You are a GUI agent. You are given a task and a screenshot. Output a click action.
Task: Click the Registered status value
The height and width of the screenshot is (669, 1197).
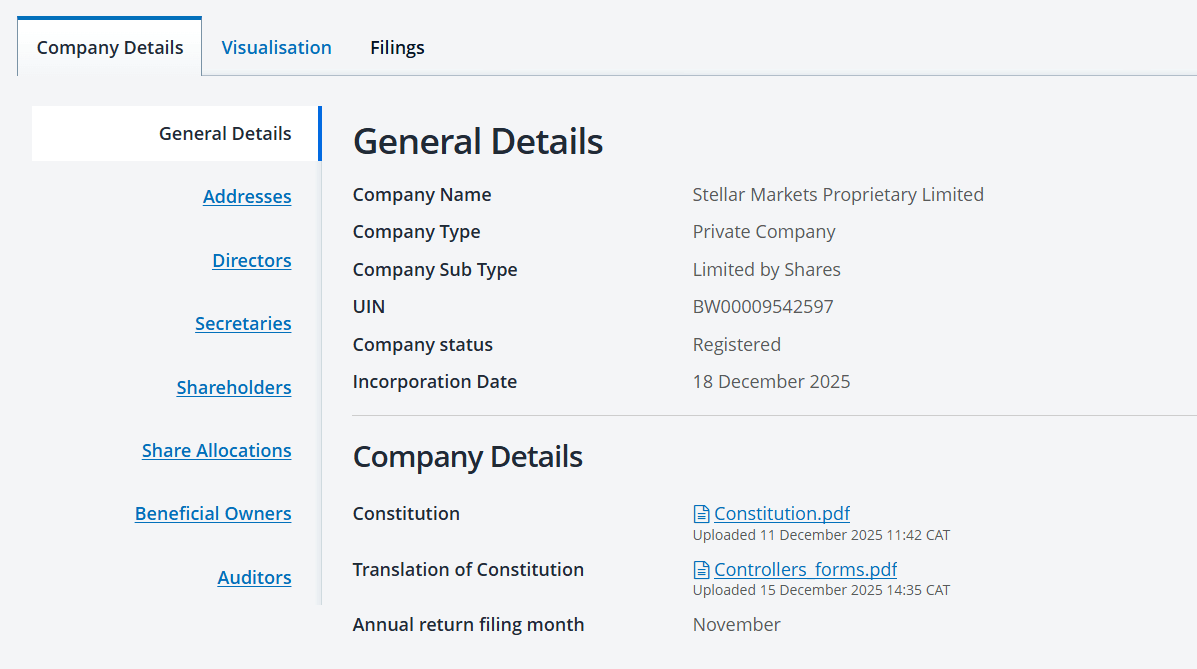click(x=737, y=344)
